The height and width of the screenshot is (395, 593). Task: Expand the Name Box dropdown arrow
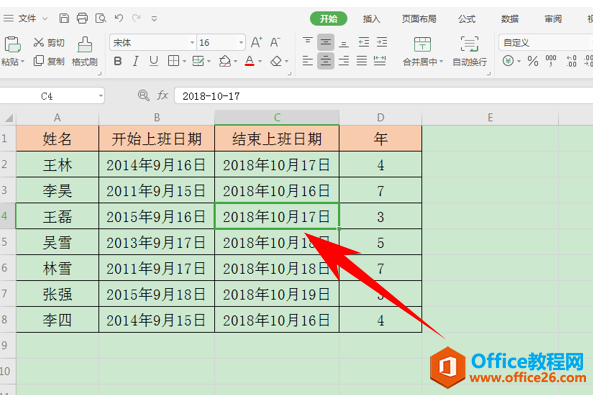pyautogui.click(x=101, y=96)
